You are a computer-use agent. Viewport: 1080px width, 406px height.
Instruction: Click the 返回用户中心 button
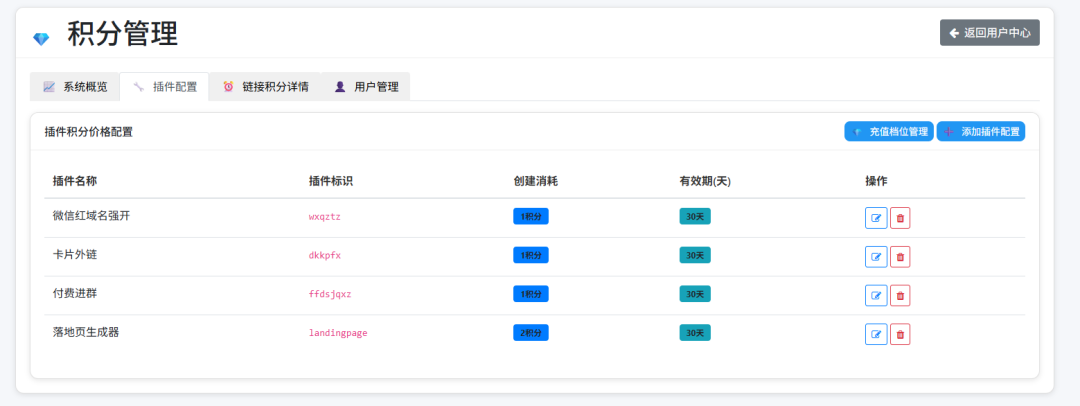click(989, 33)
